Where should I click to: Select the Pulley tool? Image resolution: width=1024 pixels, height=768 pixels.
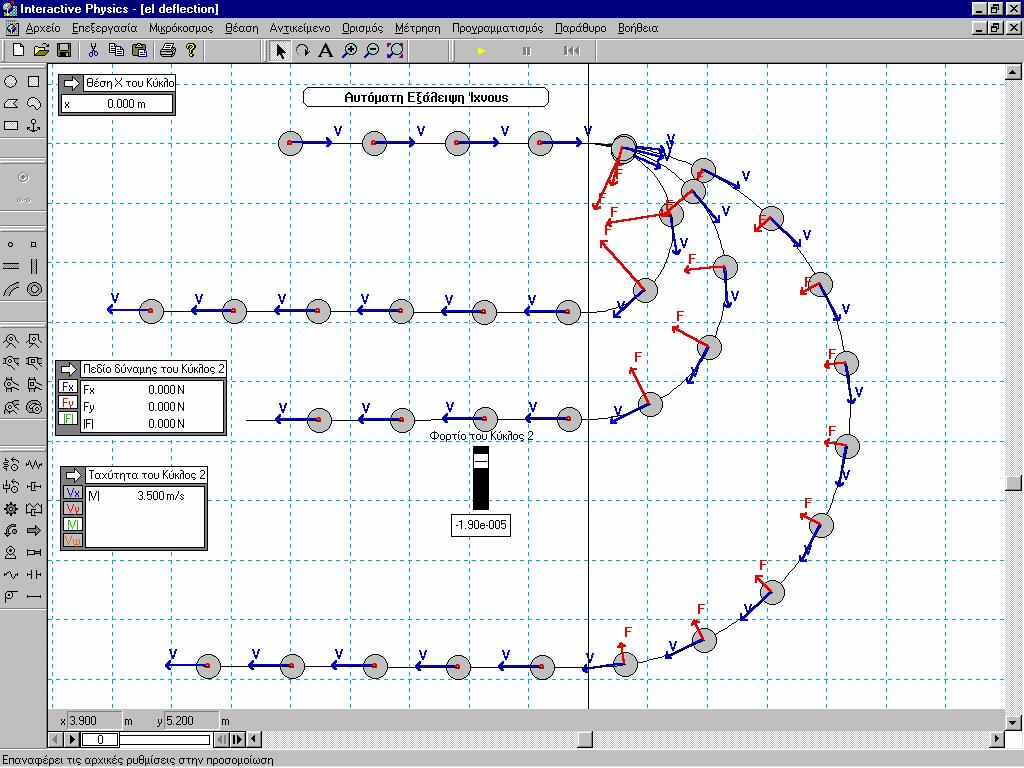point(11,596)
